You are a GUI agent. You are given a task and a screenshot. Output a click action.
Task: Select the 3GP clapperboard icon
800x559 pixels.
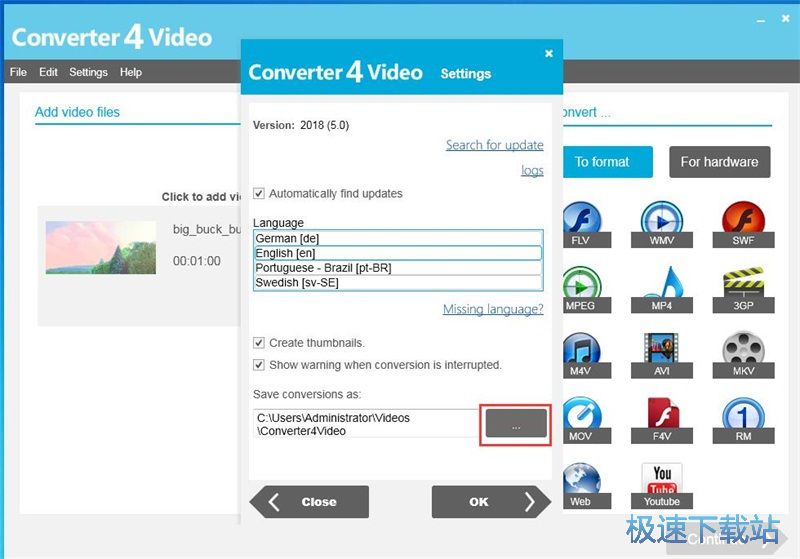[743, 290]
